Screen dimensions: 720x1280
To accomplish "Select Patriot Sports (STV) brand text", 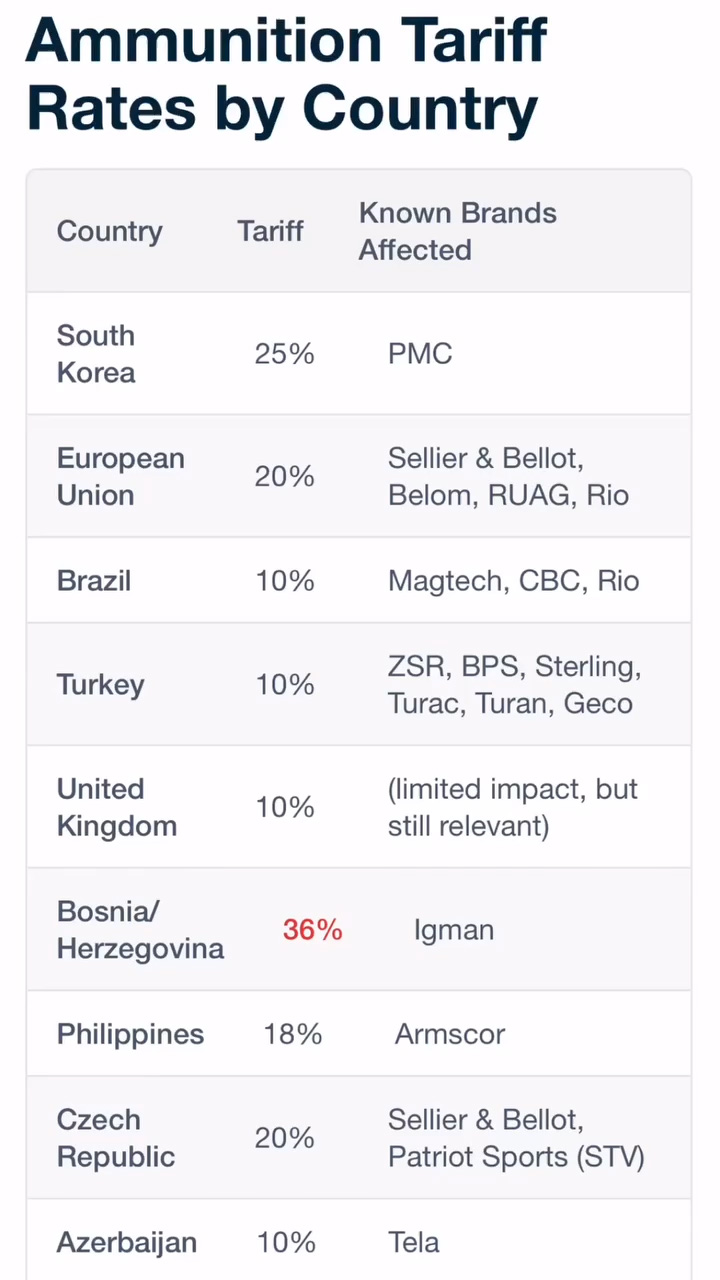I will [x=516, y=1157].
